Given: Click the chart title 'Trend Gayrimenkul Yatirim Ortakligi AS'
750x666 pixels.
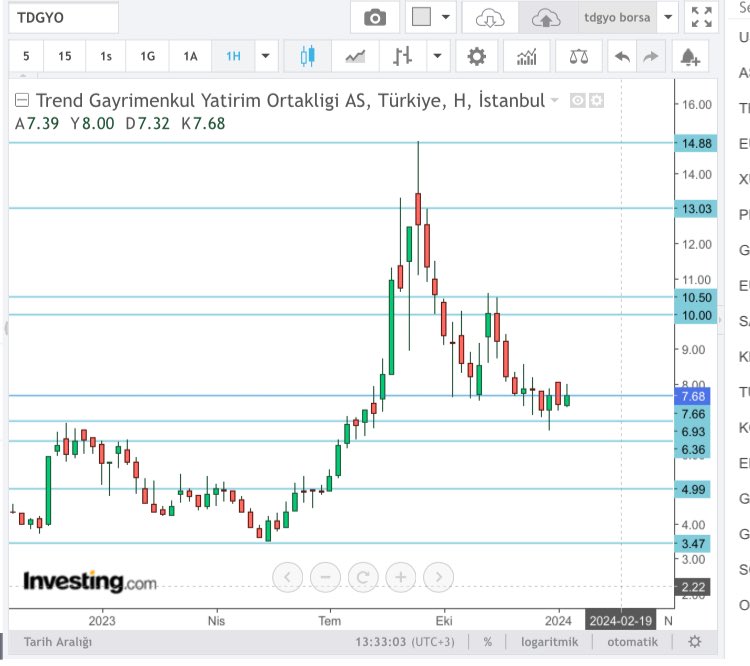Looking at the screenshot, I should [x=203, y=101].
